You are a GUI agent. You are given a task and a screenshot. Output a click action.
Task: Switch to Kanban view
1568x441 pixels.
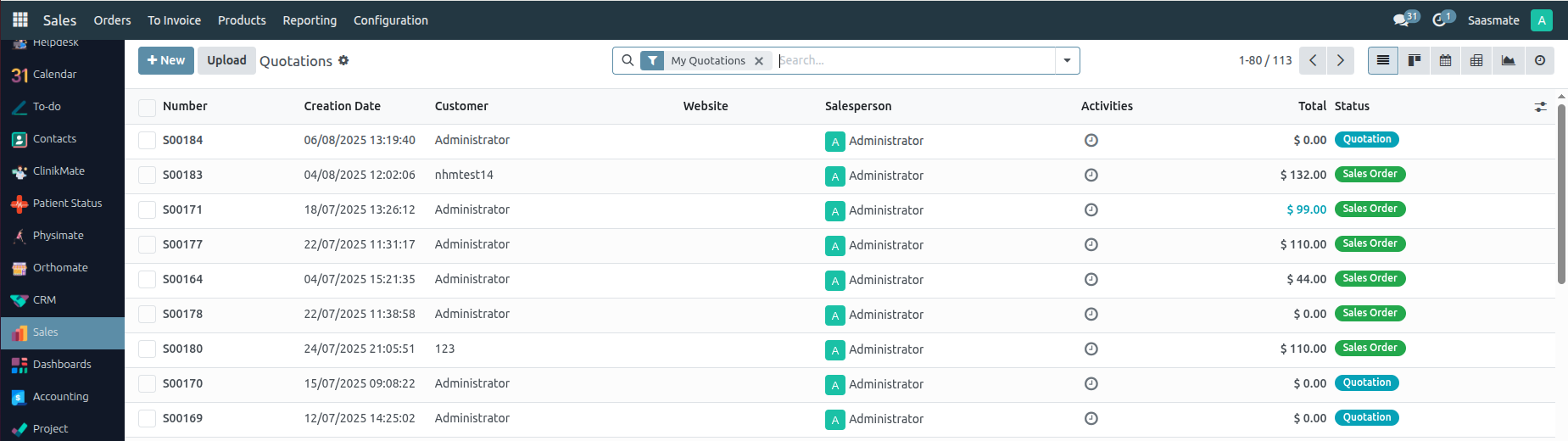(1414, 60)
